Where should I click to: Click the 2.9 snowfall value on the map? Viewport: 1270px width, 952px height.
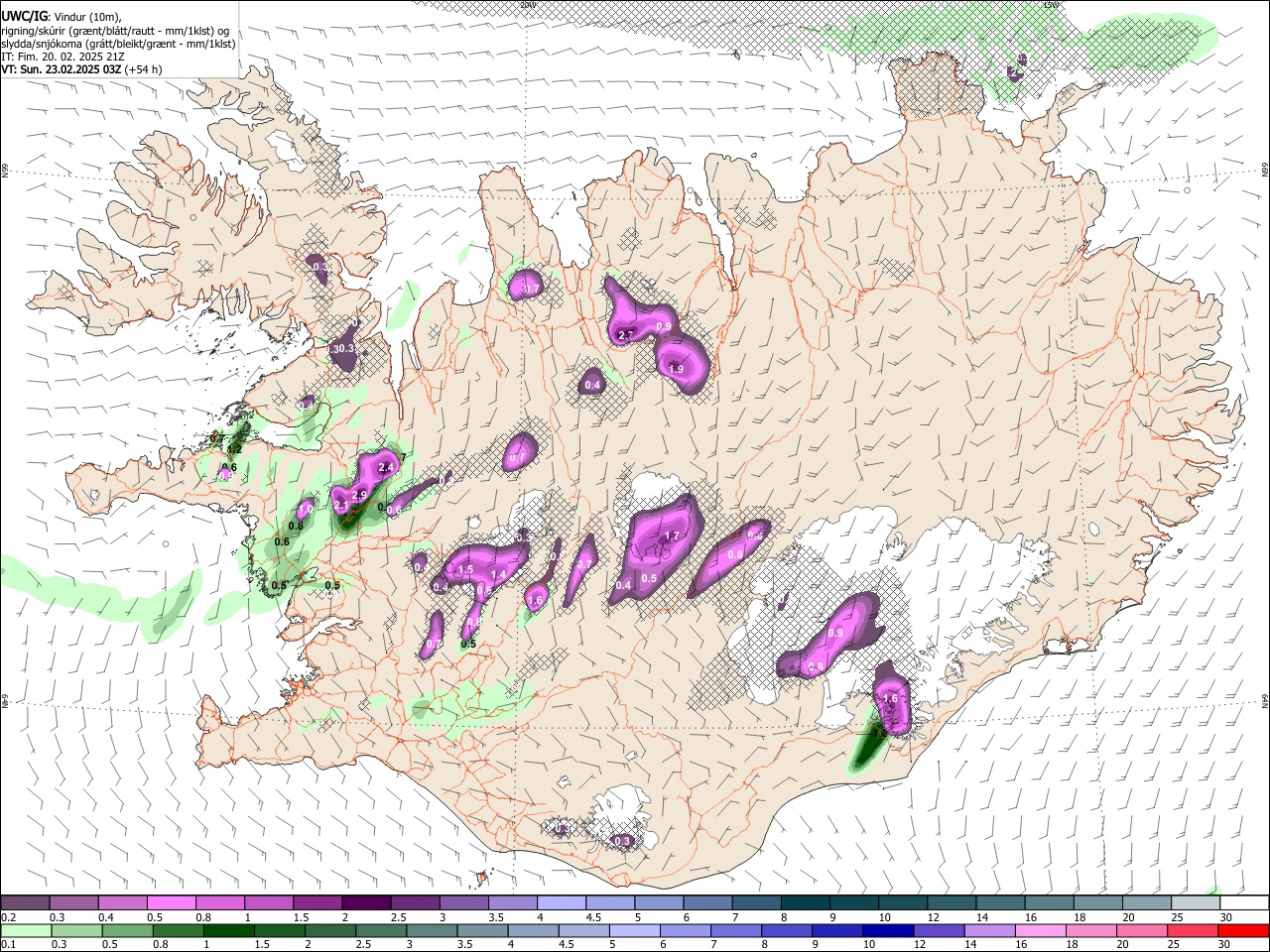[x=360, y=495]
